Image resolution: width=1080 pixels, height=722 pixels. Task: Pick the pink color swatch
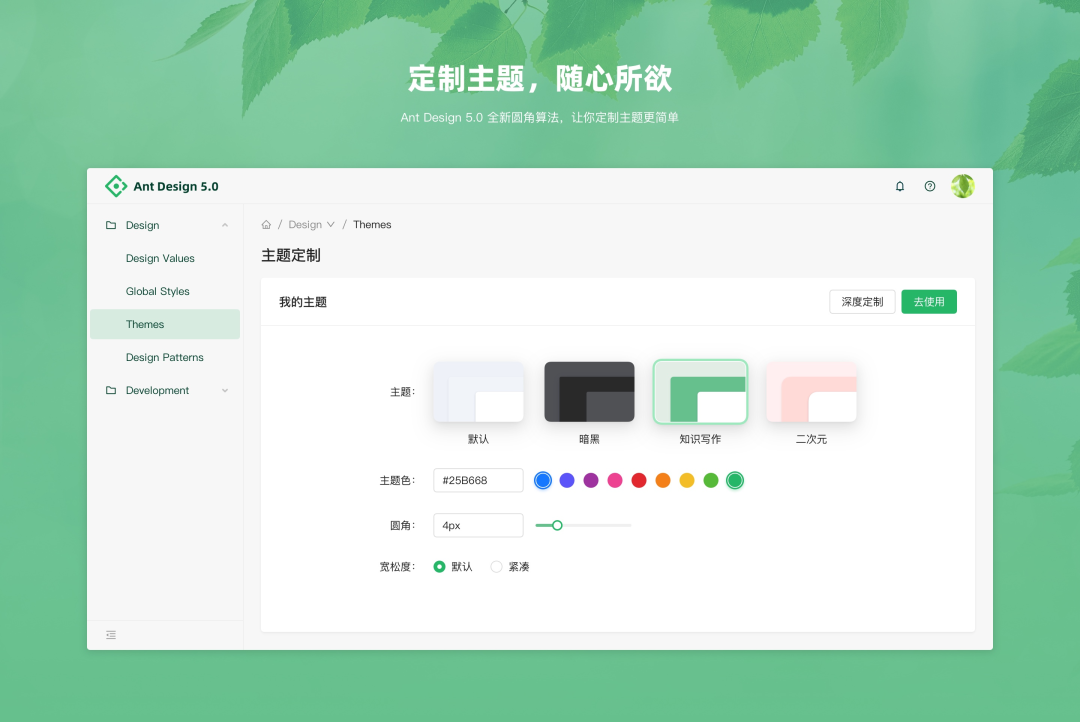click(615, 480)
